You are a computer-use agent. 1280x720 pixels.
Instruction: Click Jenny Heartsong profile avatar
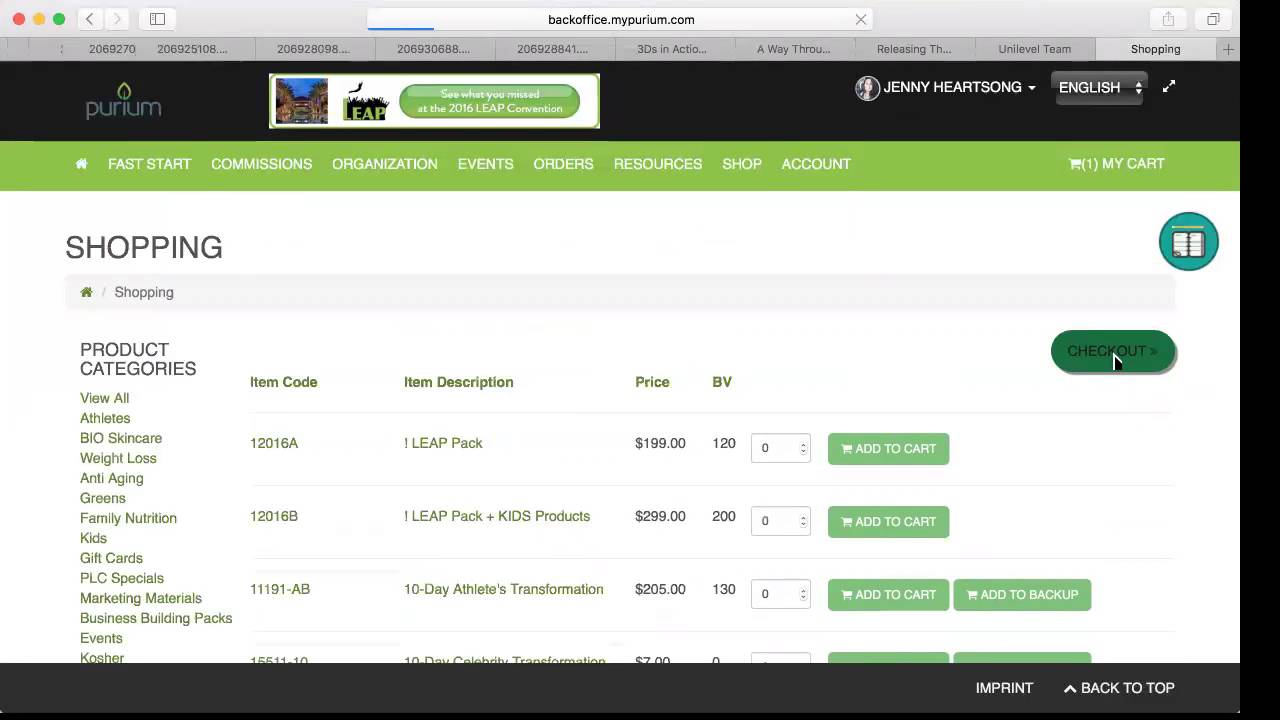pos(867,88)
